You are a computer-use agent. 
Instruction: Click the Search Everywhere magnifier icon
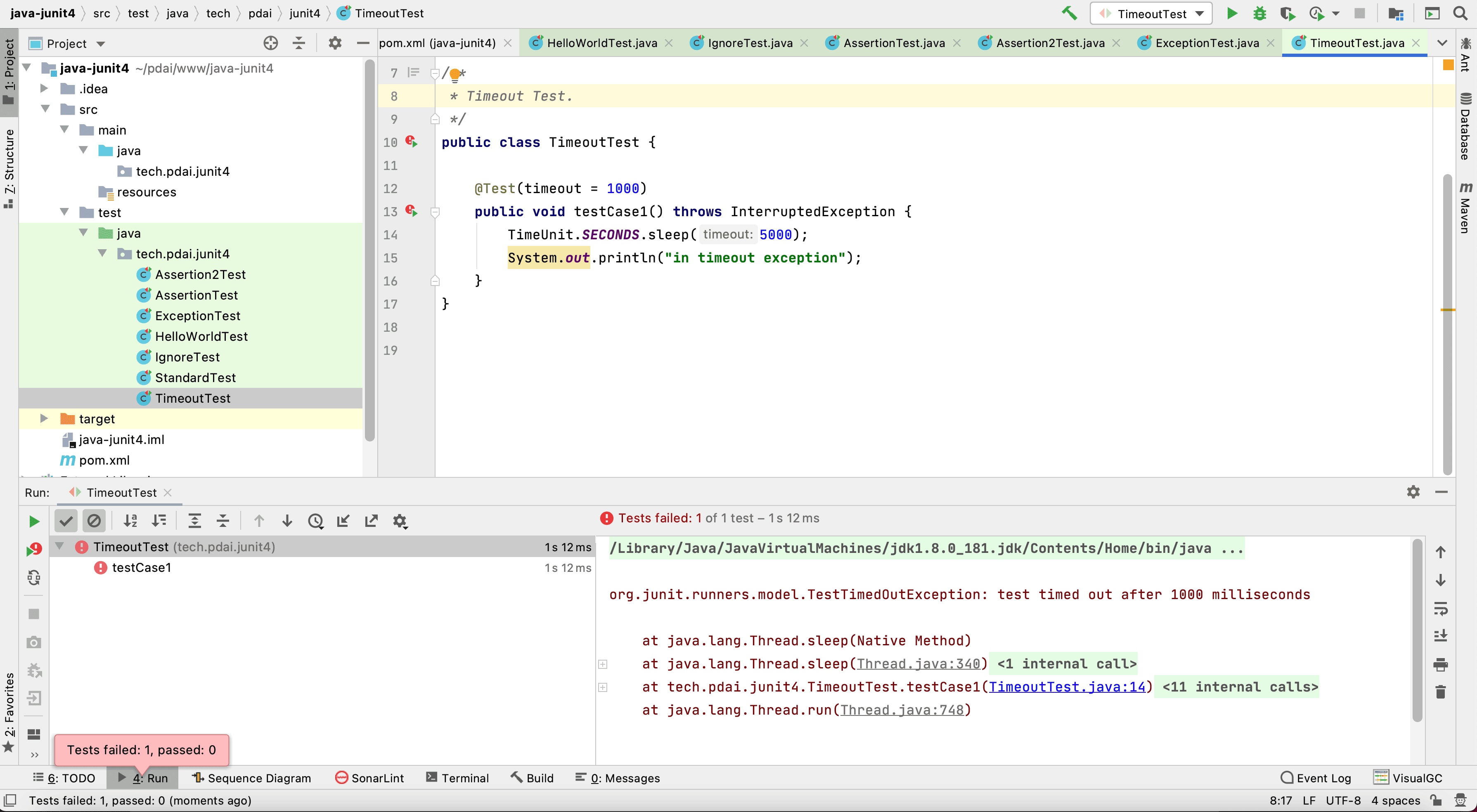[1460, 13]
